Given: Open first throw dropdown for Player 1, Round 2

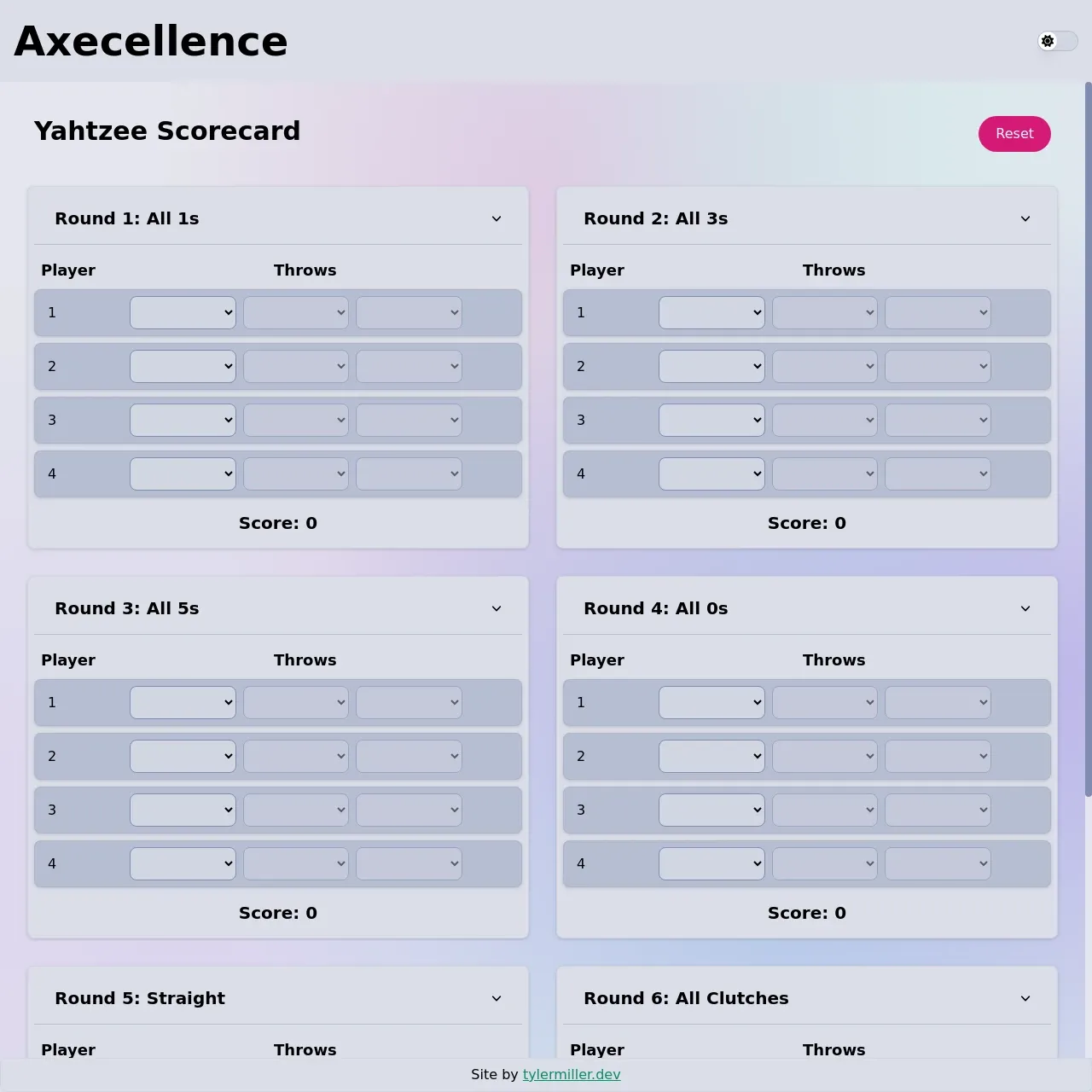Looking at the screenshot, I should [x=711, y=312].
